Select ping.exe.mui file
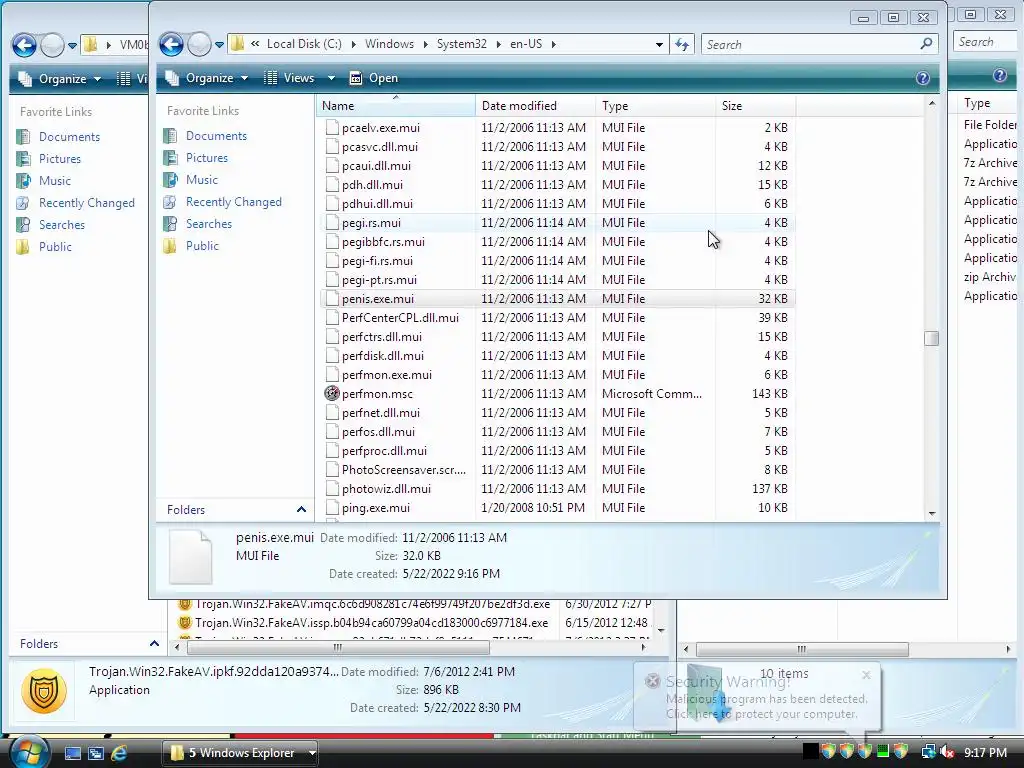 376,508
